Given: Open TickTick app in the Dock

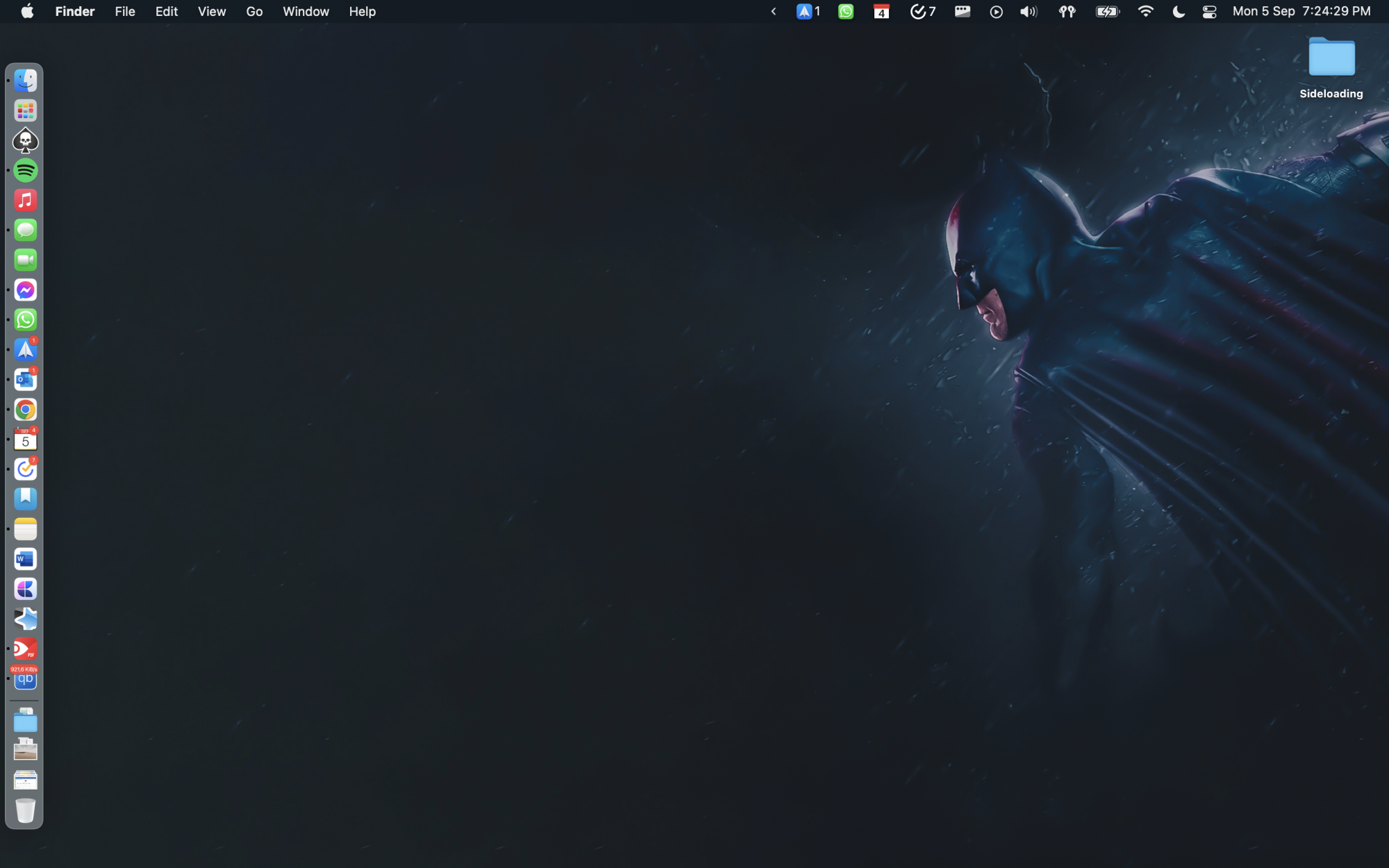Looking at the screenshot, I should [x=25, y=469].
